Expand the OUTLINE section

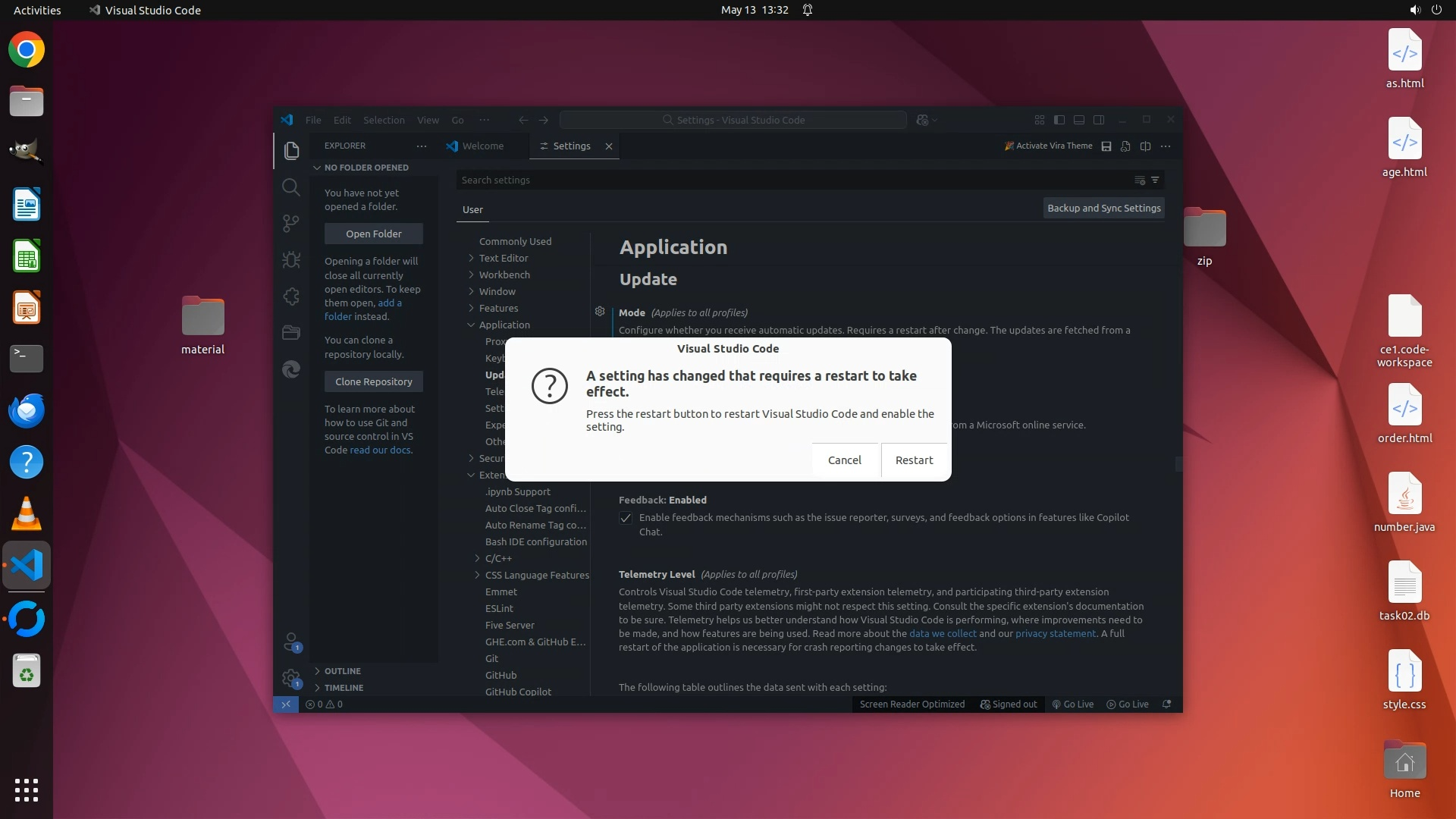pos(342,671)
